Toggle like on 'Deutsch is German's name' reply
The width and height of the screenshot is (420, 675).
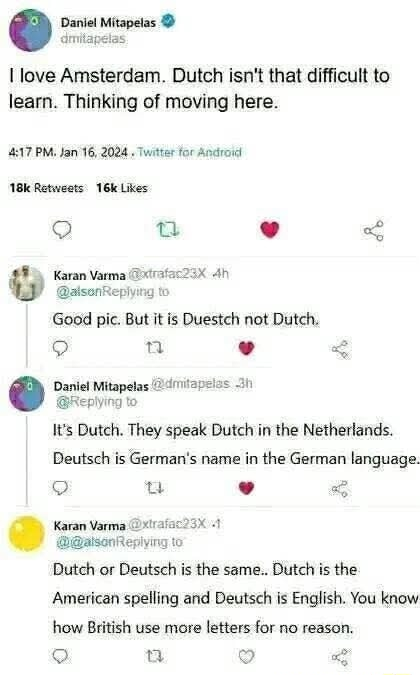246,488
